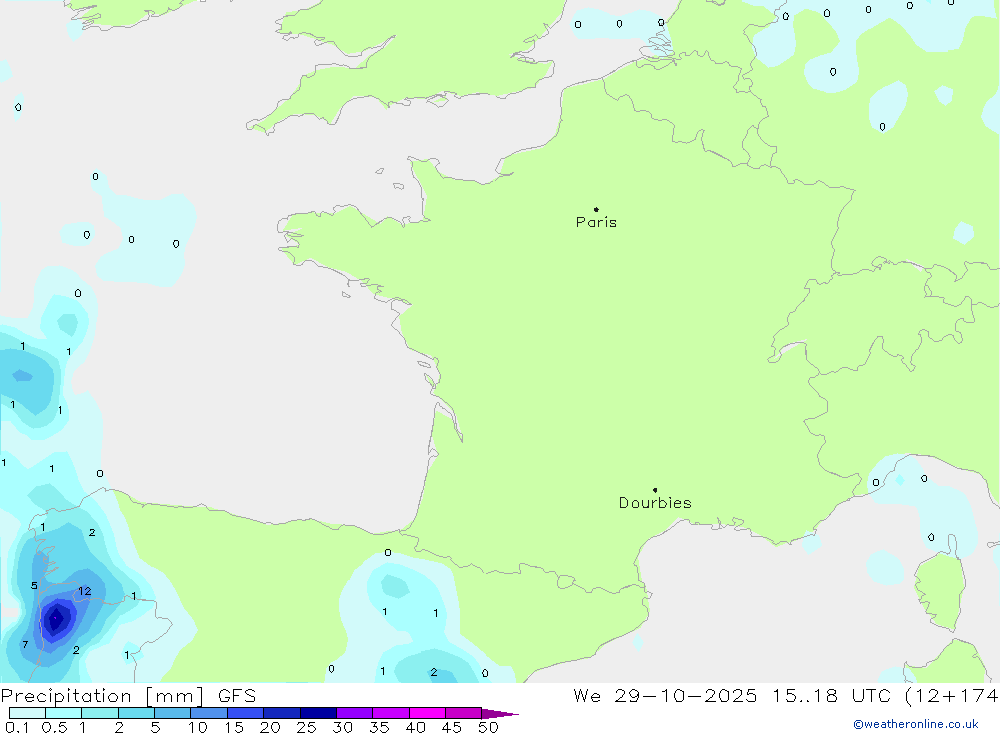Click the "Precipitation [mm]" title text
The height and width of the screenshot is (733, 1000).
[102, 696]
